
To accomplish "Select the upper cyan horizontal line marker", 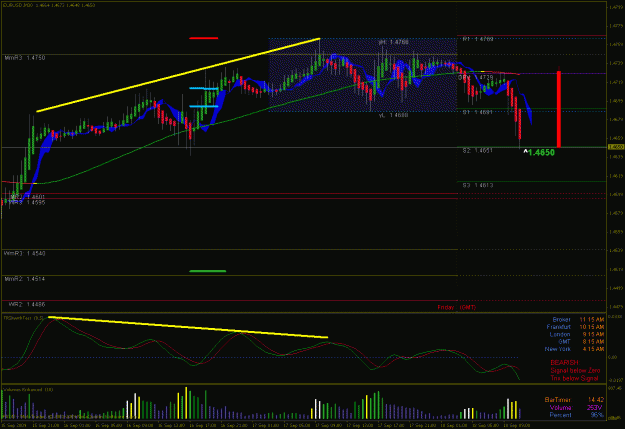I will tap(204, 88).
